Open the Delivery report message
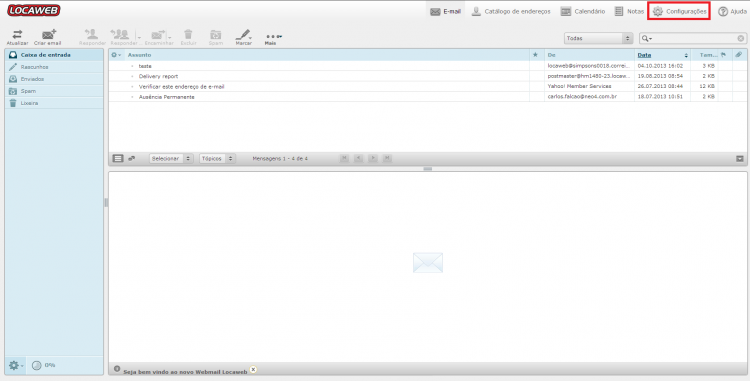Image resolution: width=750 pixels, height=381 pixels. click(158, 76)
